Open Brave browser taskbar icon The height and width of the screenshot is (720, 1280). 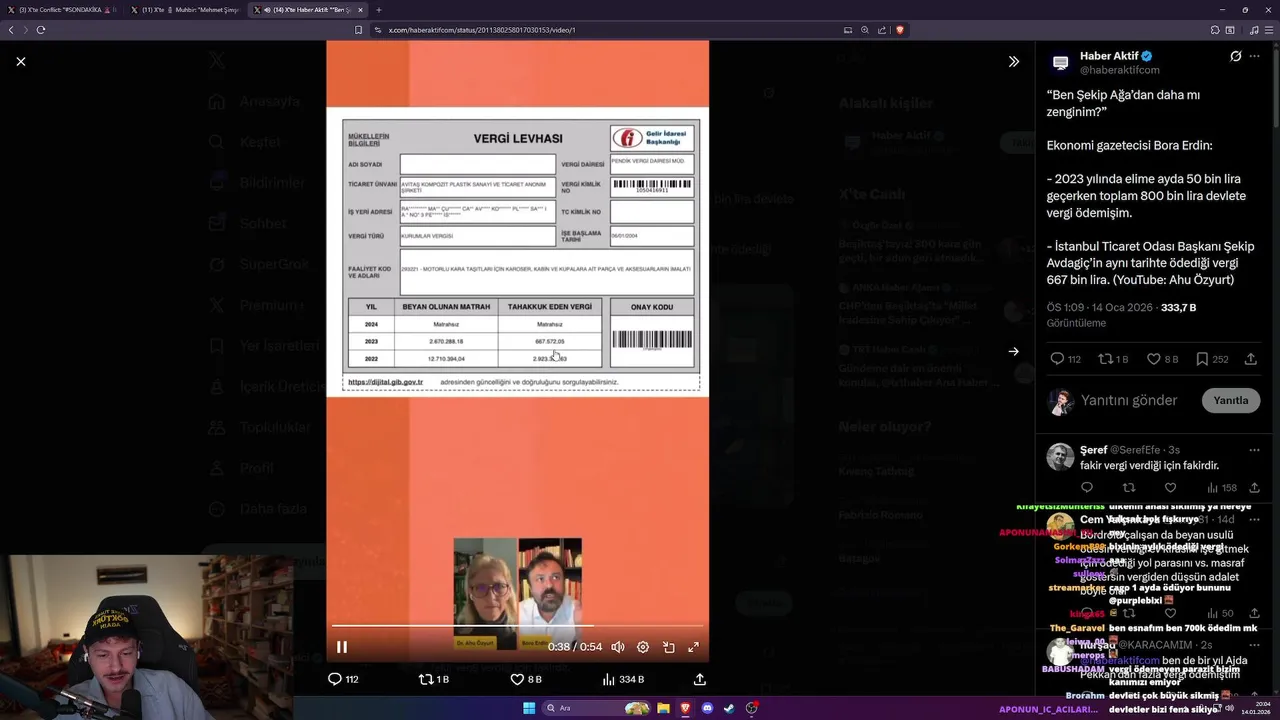pyautogui.click(x=685, y=708)
